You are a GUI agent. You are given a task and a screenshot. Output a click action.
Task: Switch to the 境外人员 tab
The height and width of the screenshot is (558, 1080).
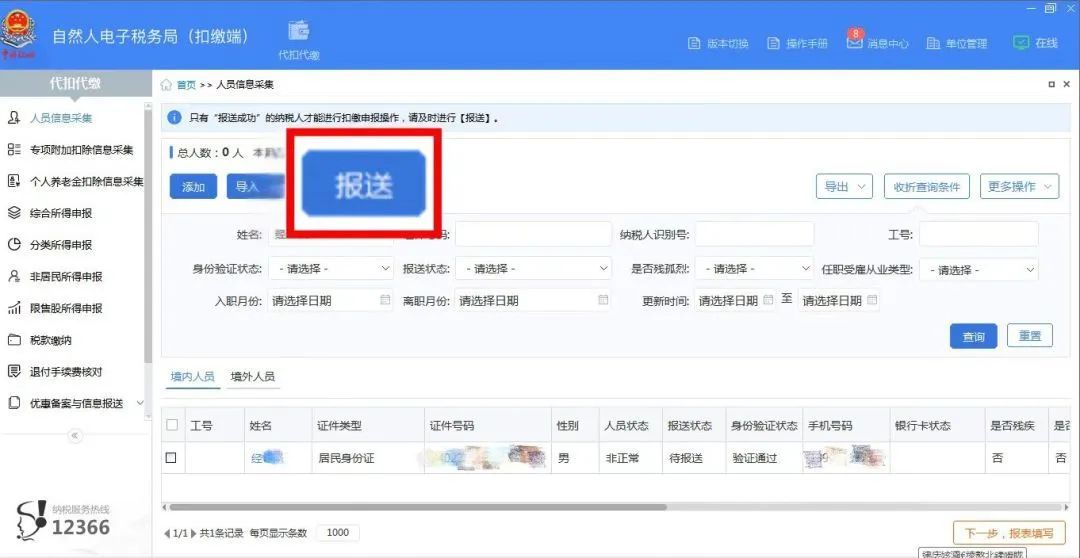pos(253,377)
